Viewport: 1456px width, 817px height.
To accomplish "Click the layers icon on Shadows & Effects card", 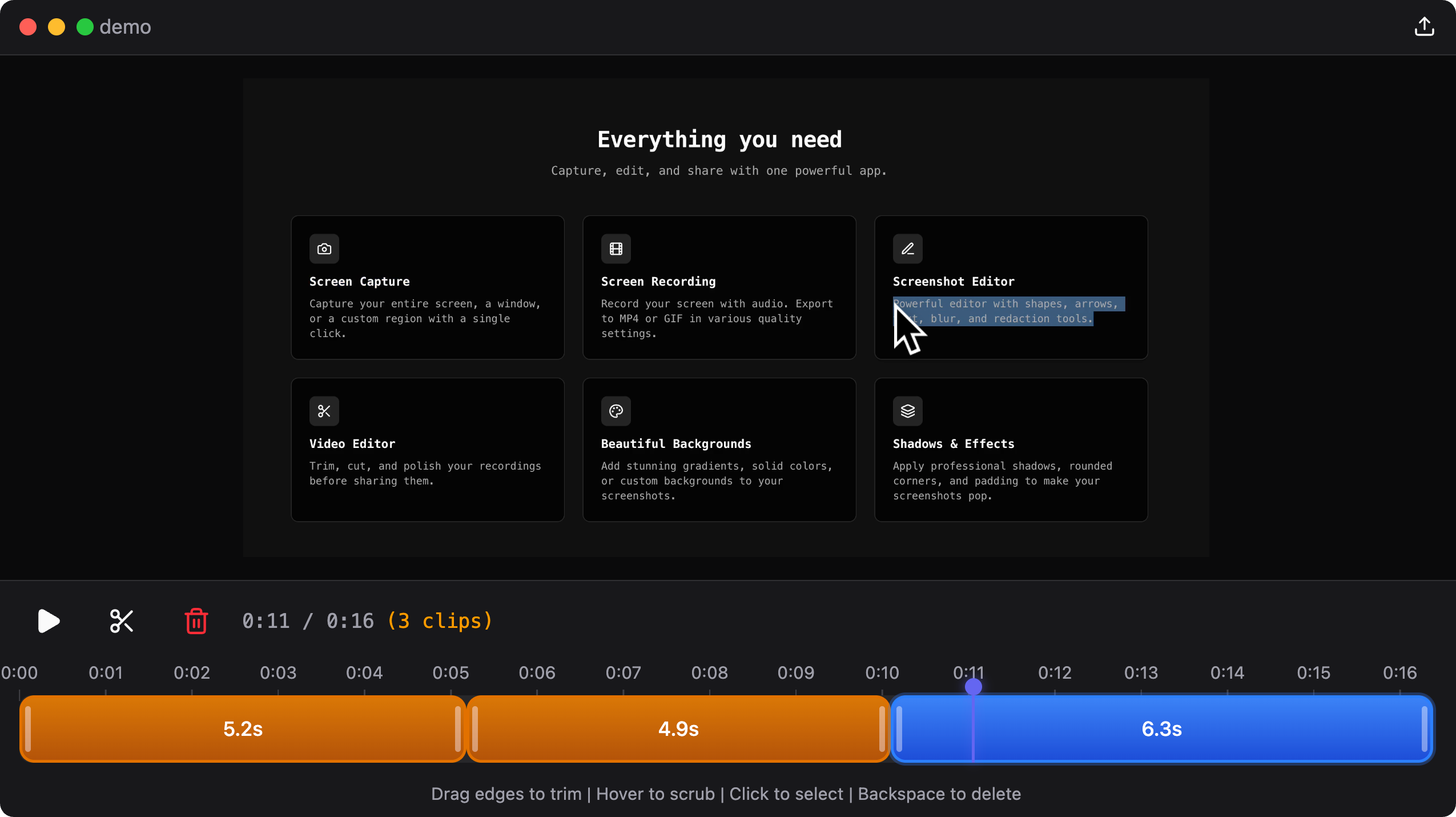I will tap(907, 411).
